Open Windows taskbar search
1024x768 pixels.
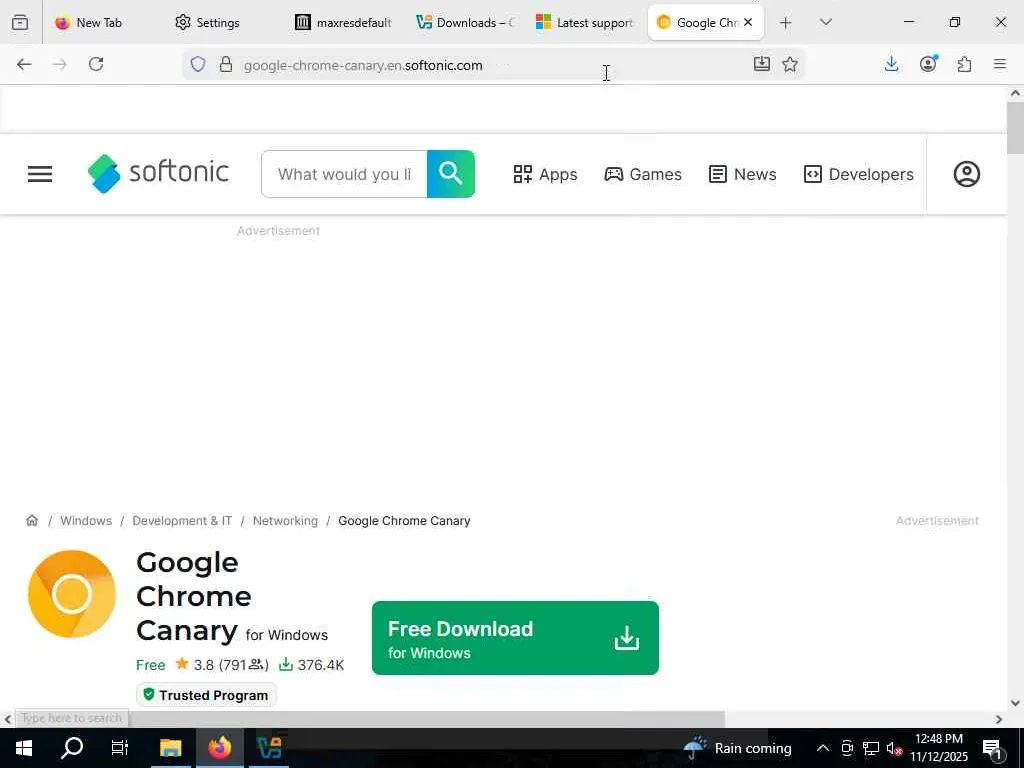tap(72, 748)
